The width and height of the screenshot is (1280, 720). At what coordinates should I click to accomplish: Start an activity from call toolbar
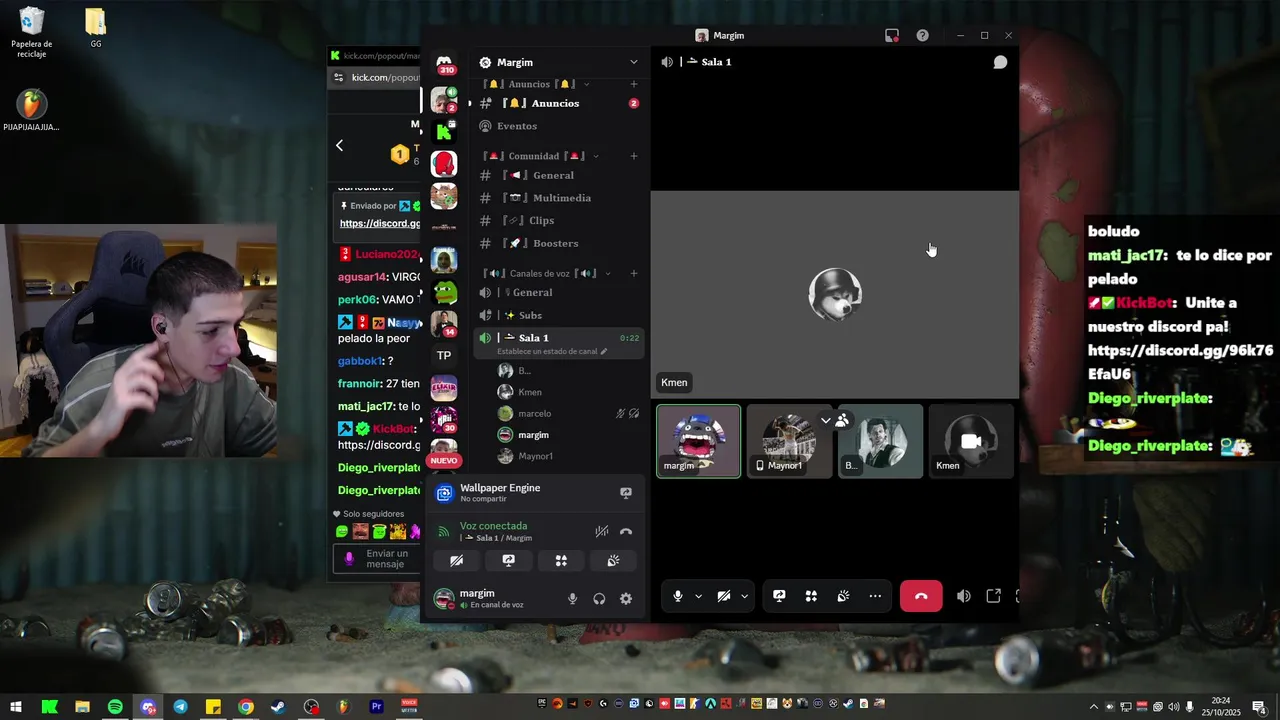(811, 596)
